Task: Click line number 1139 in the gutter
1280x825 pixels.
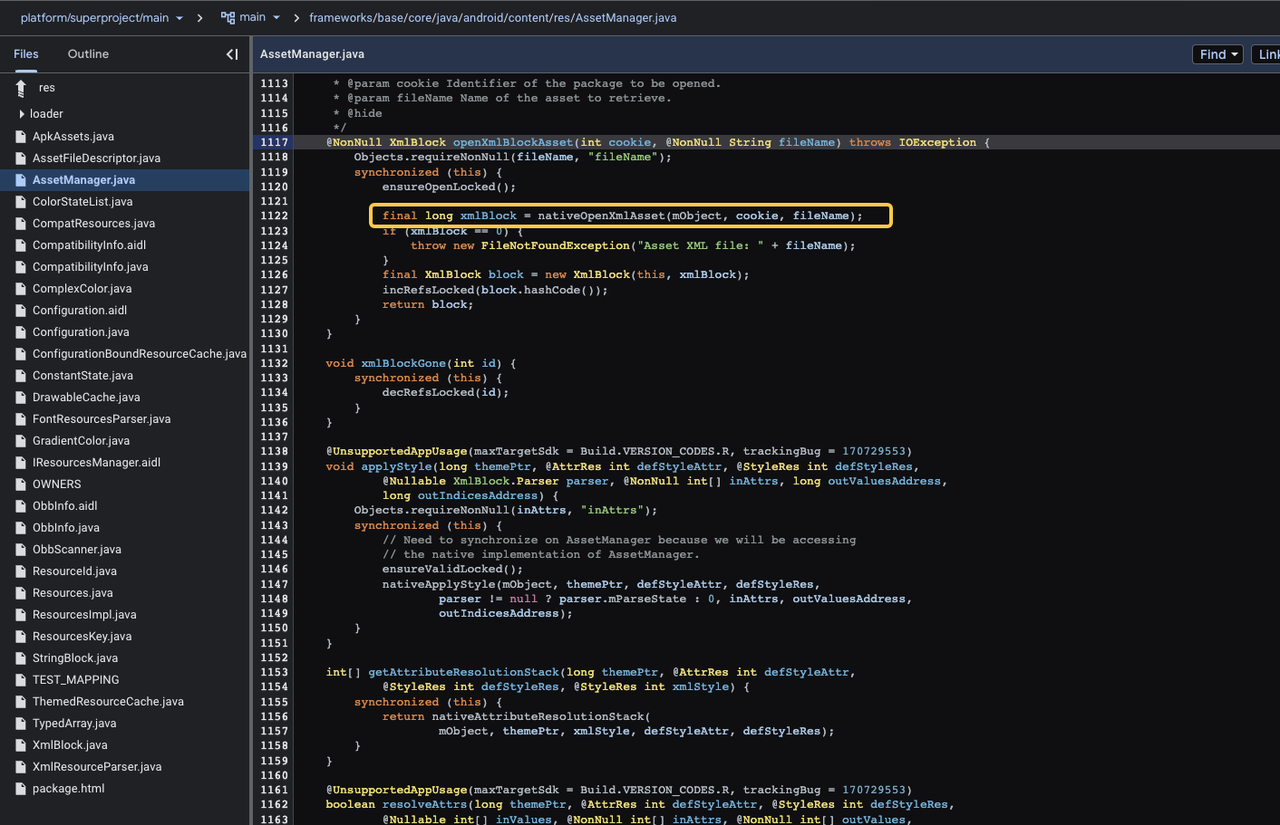Action: coord(274,466)
